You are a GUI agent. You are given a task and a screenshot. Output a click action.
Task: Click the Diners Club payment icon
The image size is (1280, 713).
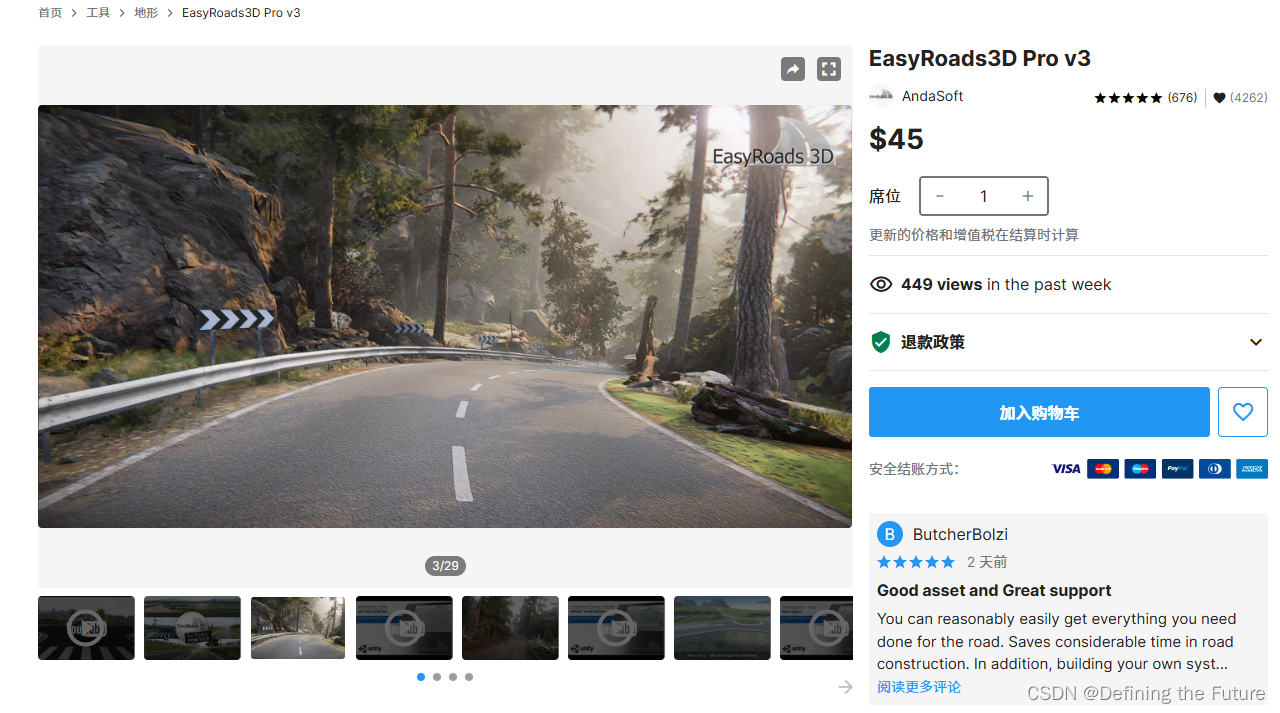[1214, 469]
